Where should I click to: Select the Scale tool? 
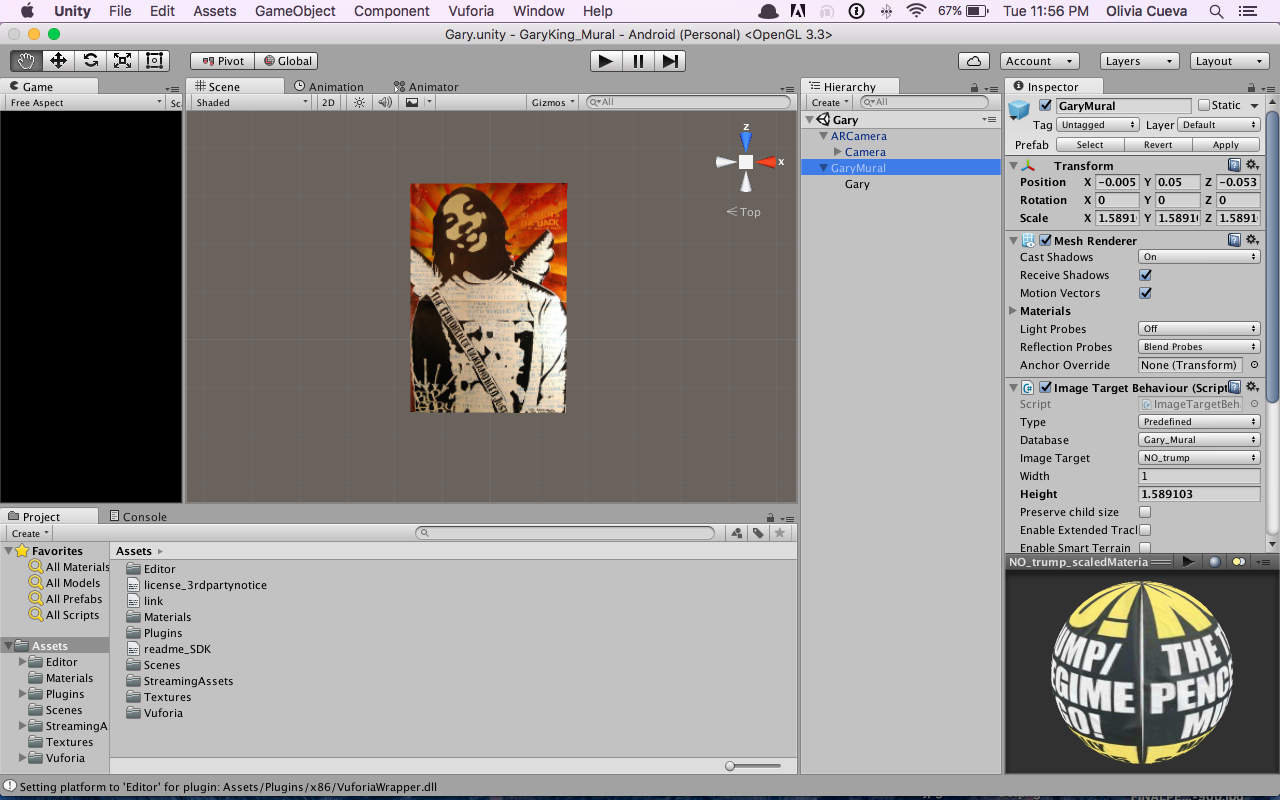click(122, 61)
